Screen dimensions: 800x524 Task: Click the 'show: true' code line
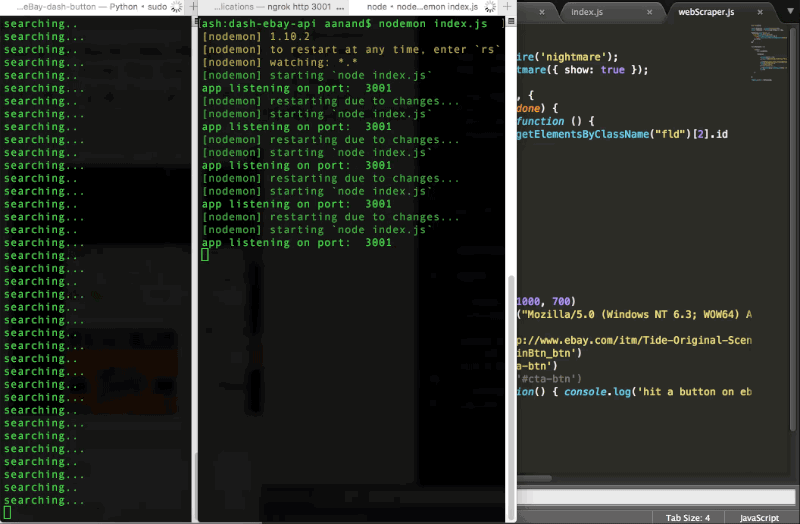click(x=582, y=70)
